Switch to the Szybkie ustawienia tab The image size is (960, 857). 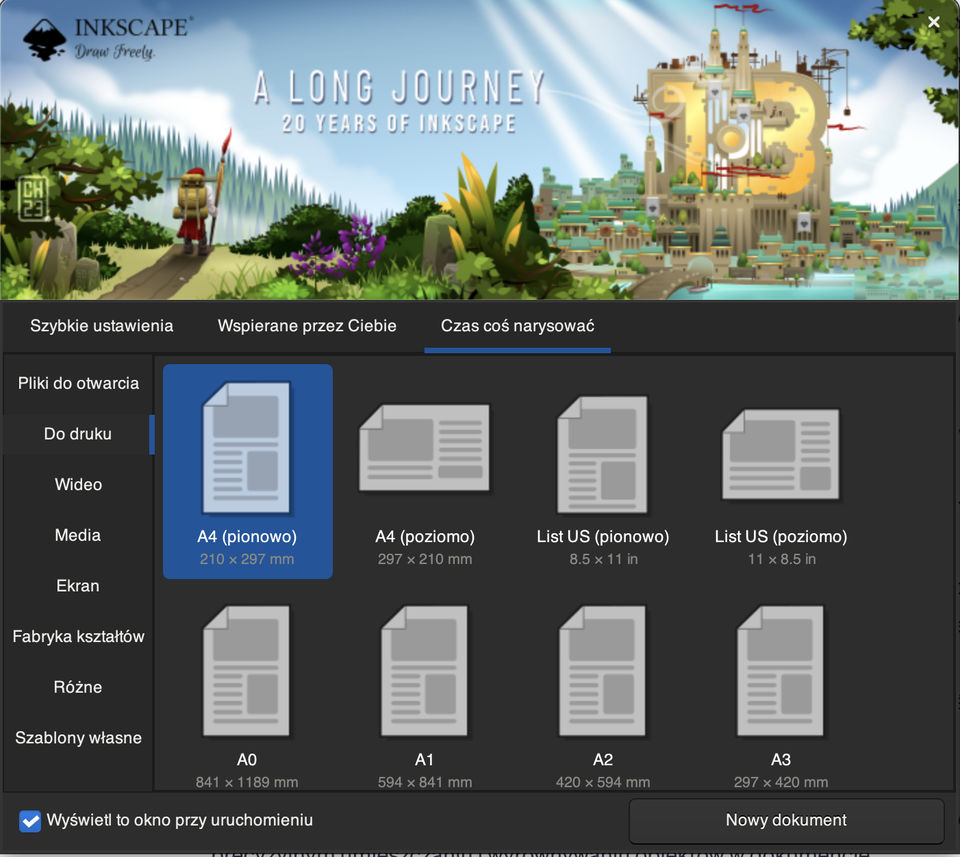[101, 326]
